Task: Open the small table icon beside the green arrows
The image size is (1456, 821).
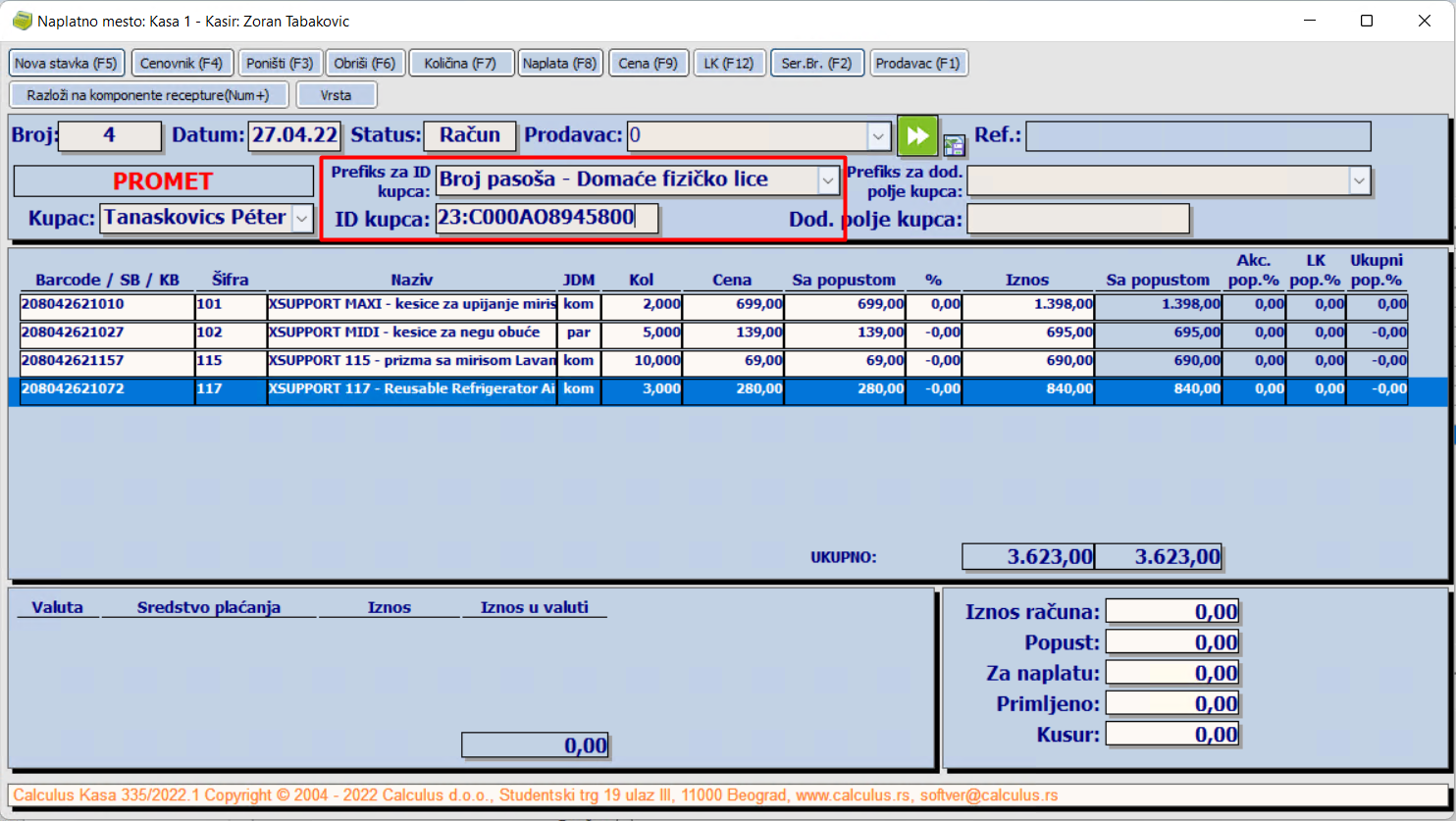Action: tap(954, 145)
